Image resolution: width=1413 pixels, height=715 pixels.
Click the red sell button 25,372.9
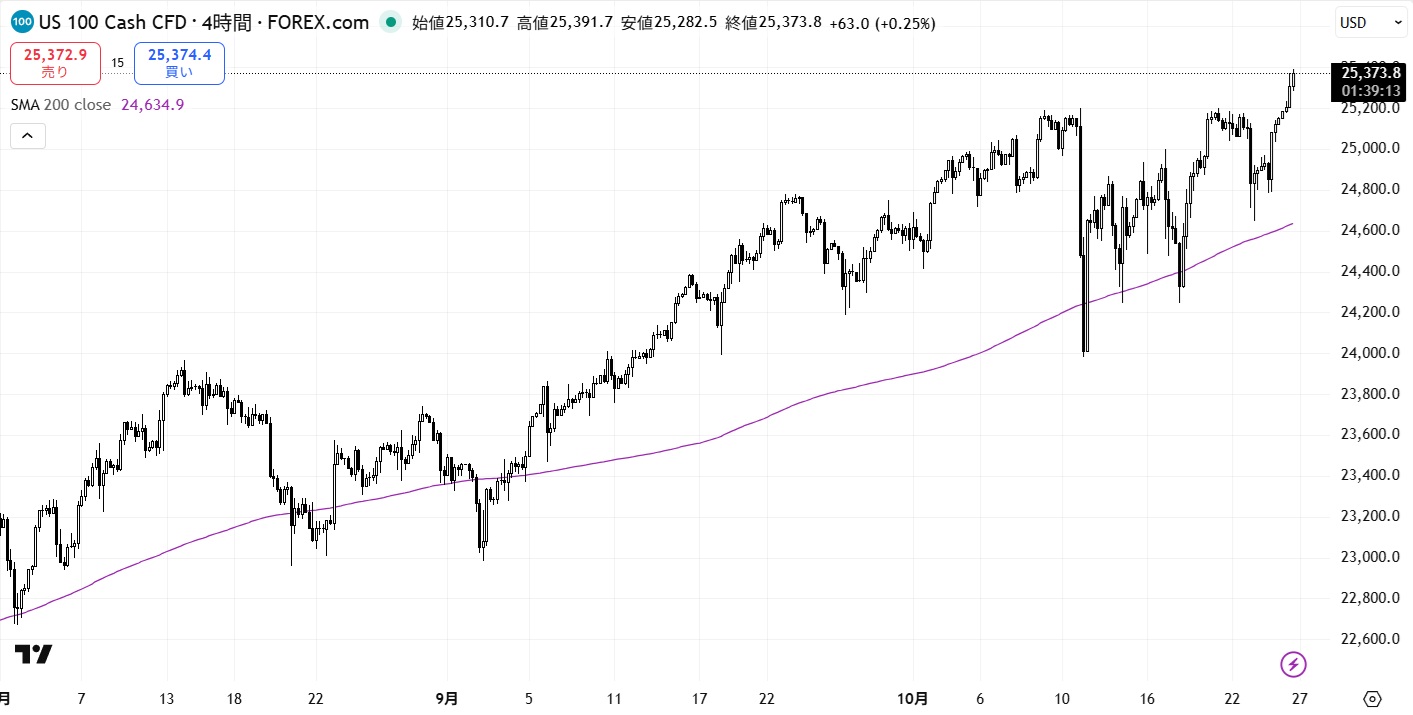[55, 63]
